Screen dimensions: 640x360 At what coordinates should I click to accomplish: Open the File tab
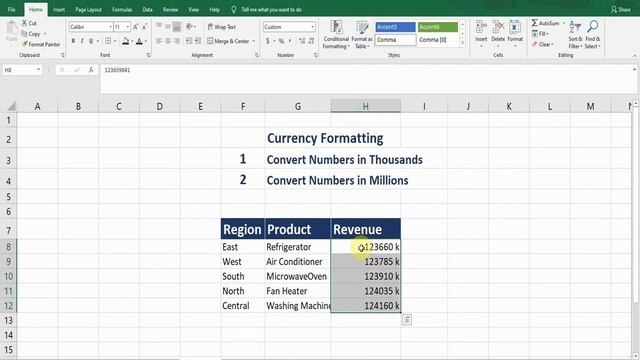tap(11, 9)
